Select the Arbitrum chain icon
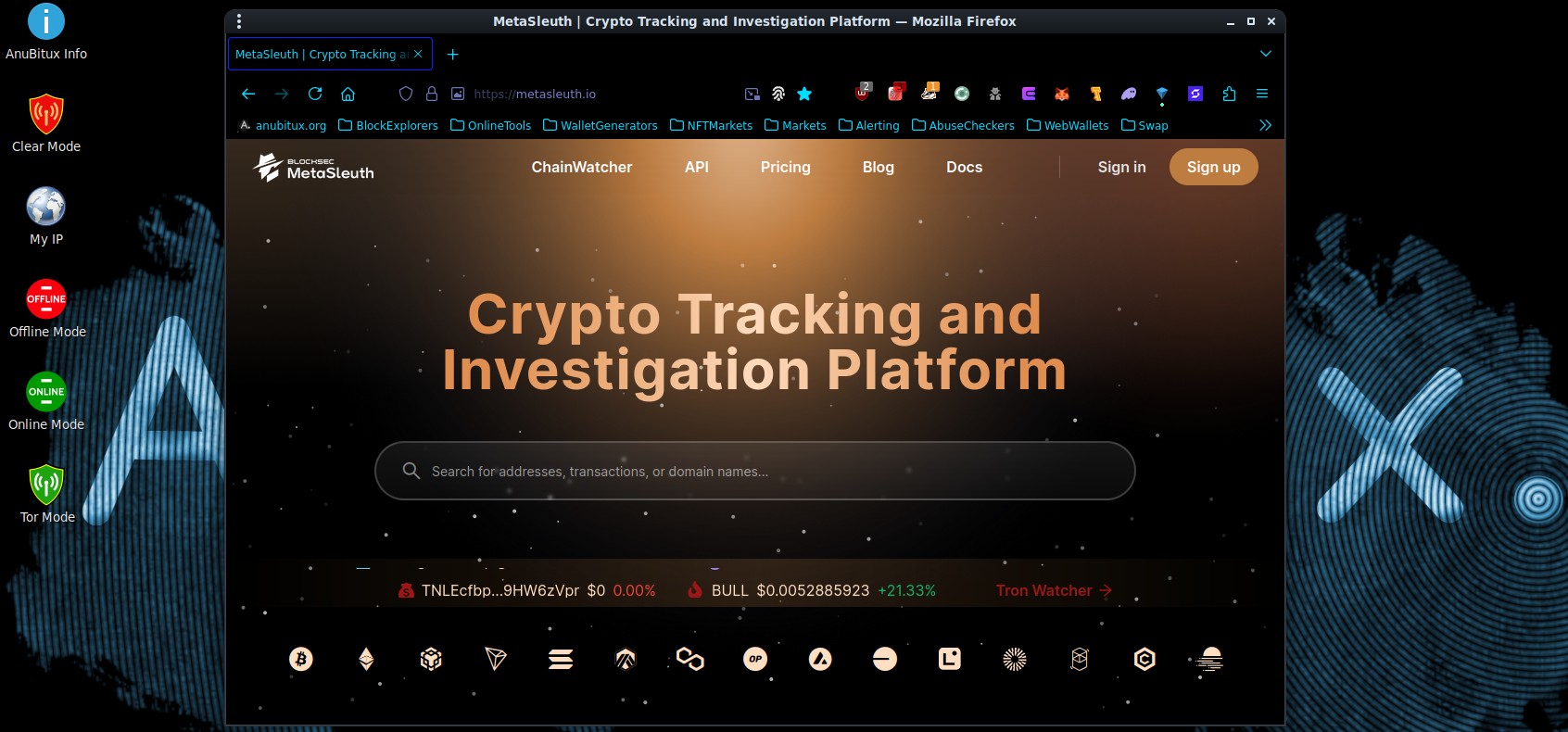1568x732 pixels. click(x=626, y=659)
